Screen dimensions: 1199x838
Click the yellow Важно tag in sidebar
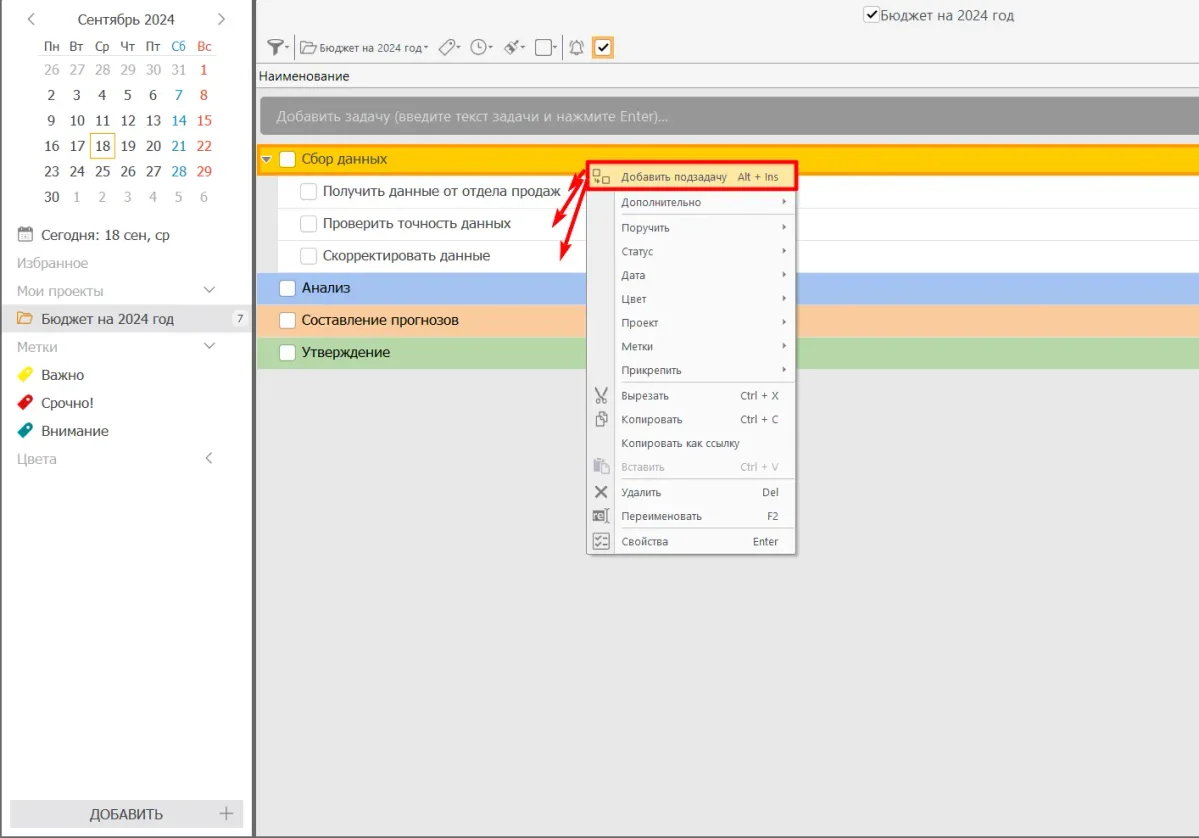62,375
